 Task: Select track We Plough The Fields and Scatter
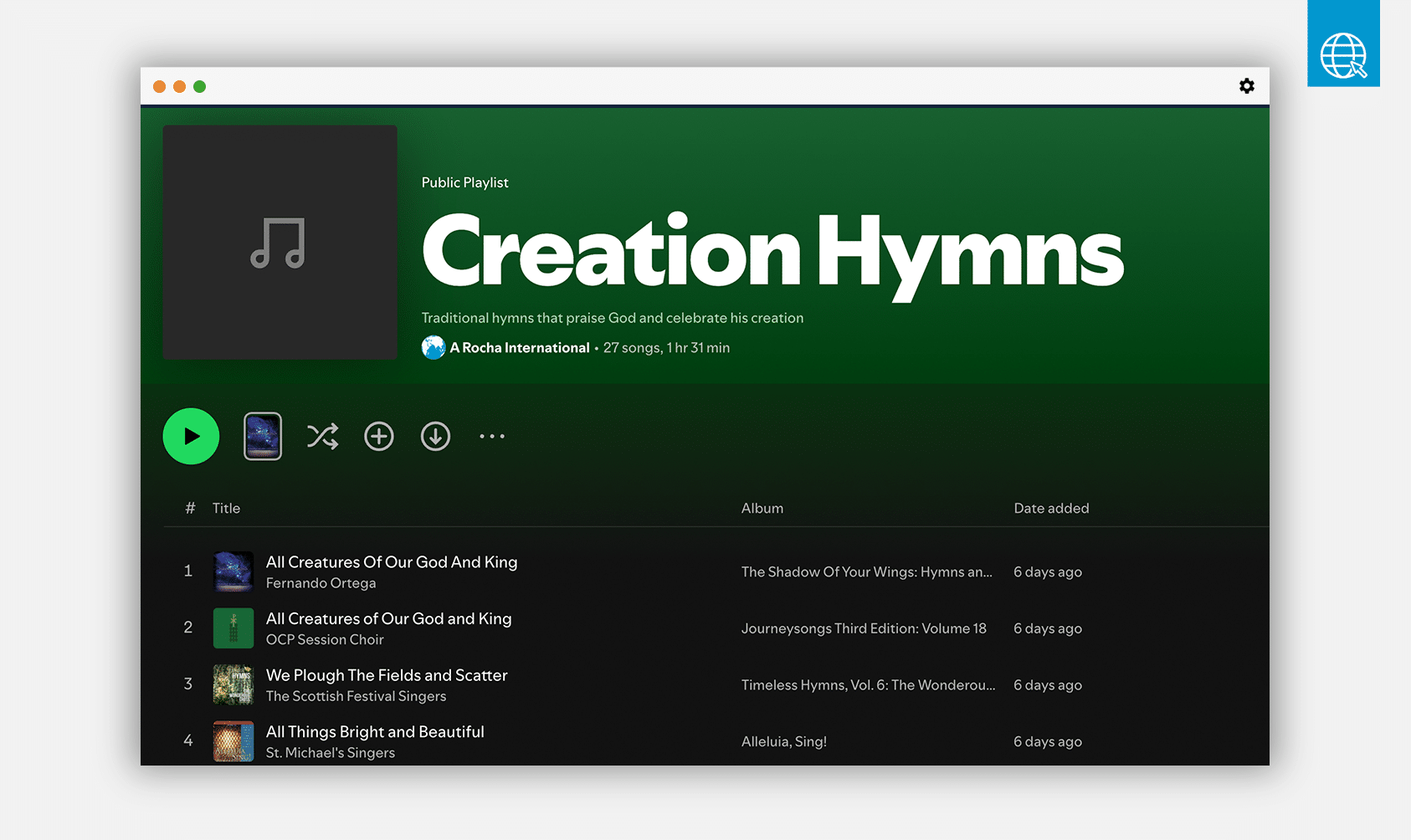coord(387,675)
